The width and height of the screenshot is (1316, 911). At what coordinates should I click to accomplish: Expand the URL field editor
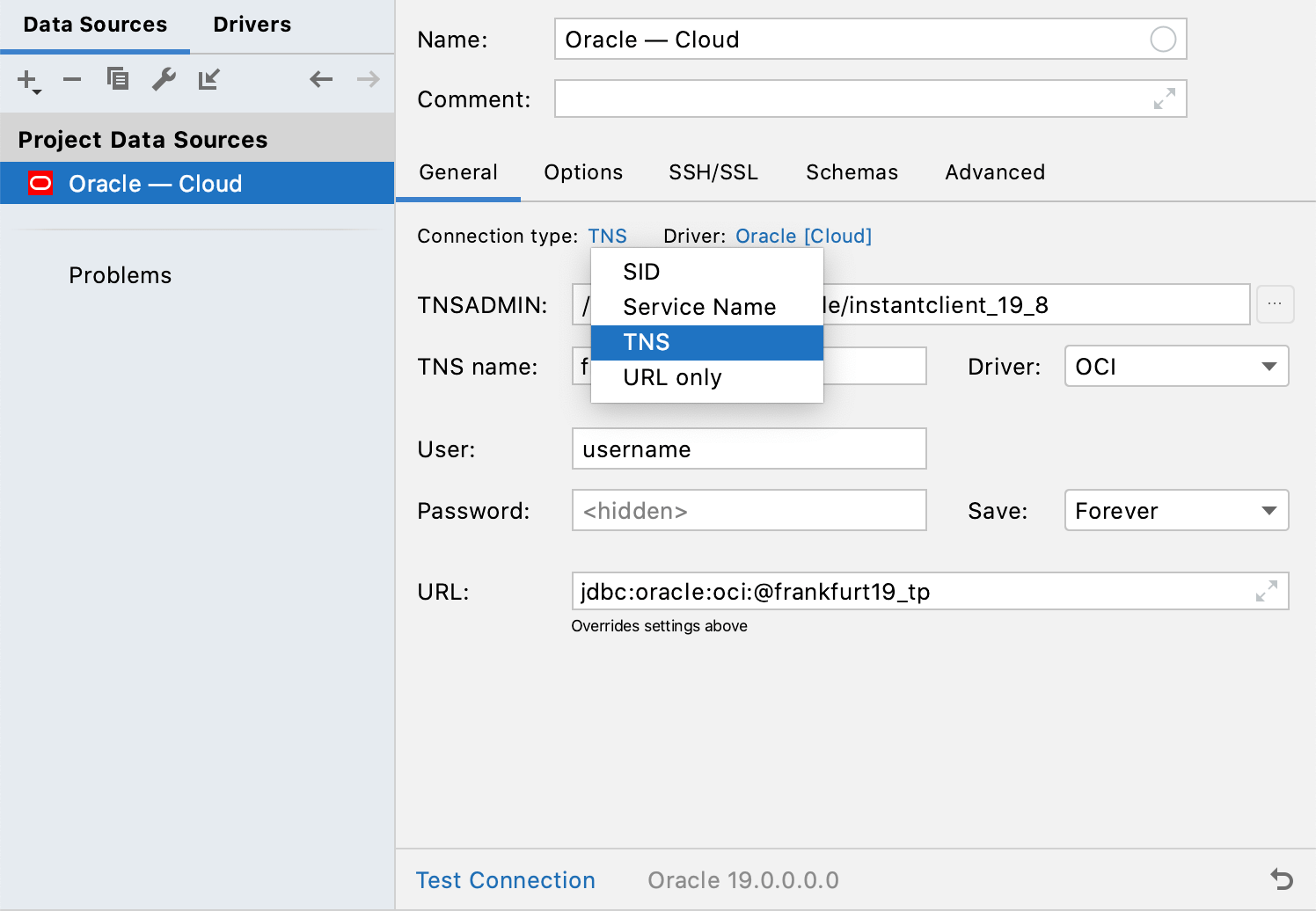(1266, 591)
